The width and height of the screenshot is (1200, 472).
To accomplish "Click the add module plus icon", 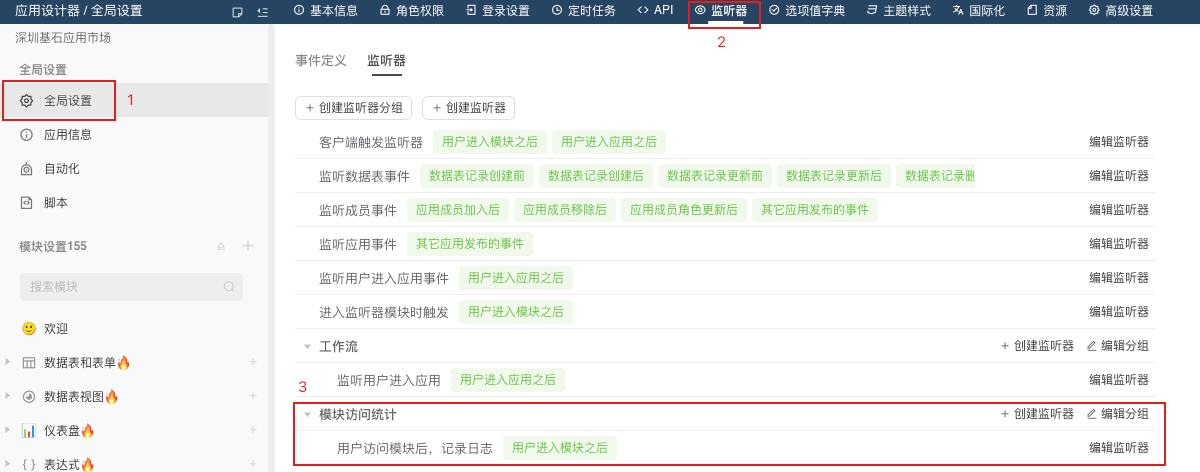I will [x=248, y=246].
